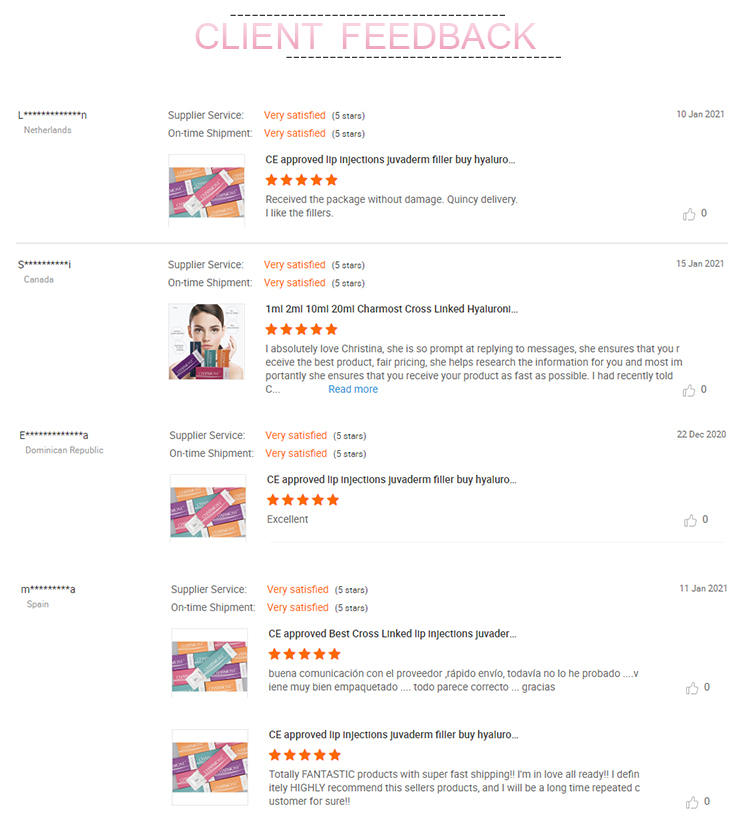Like the Netherlands review with thumbs-up icon
Screen dimensions: 750x833
point(689,214)
